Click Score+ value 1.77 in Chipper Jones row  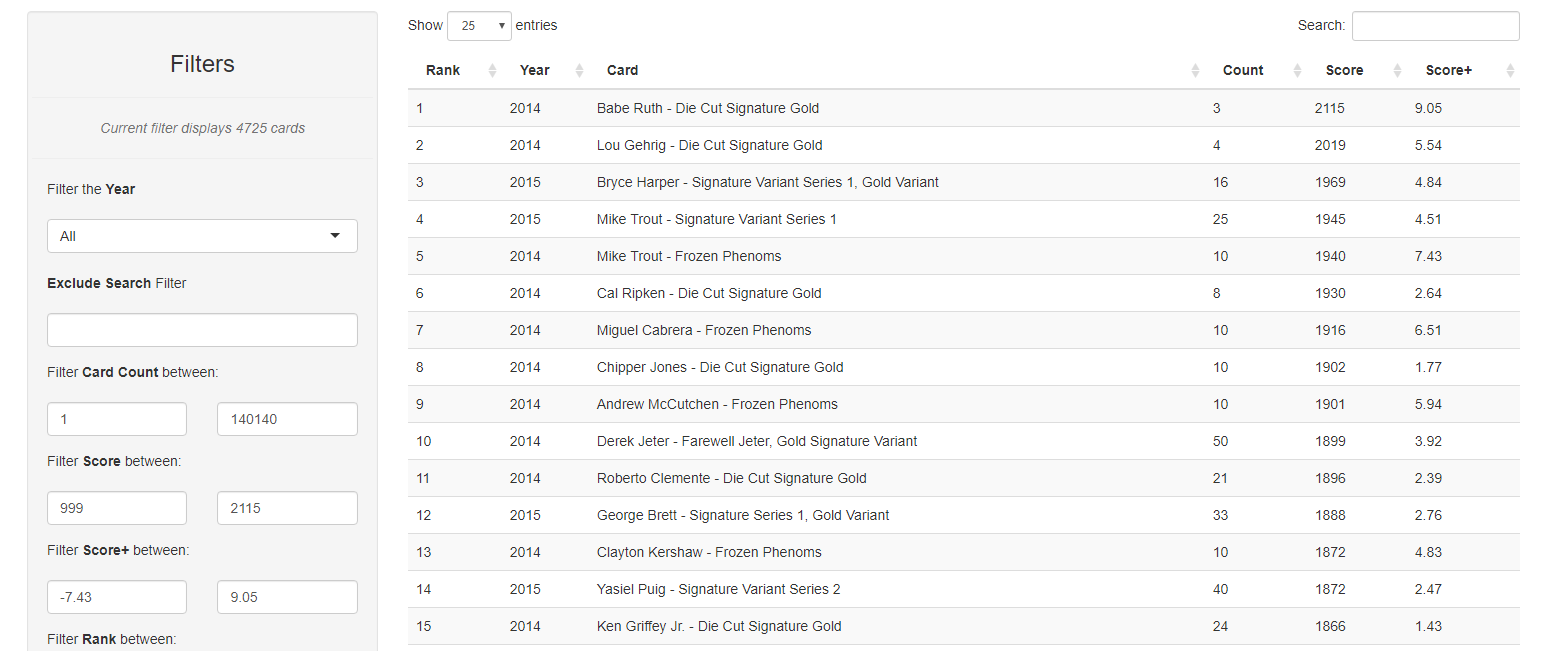pos(1428,367)
